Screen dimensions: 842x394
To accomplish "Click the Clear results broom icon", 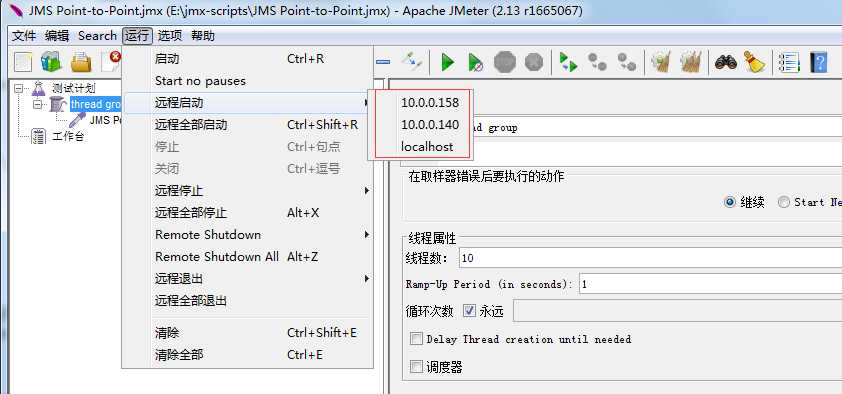I will coord(660,62).
